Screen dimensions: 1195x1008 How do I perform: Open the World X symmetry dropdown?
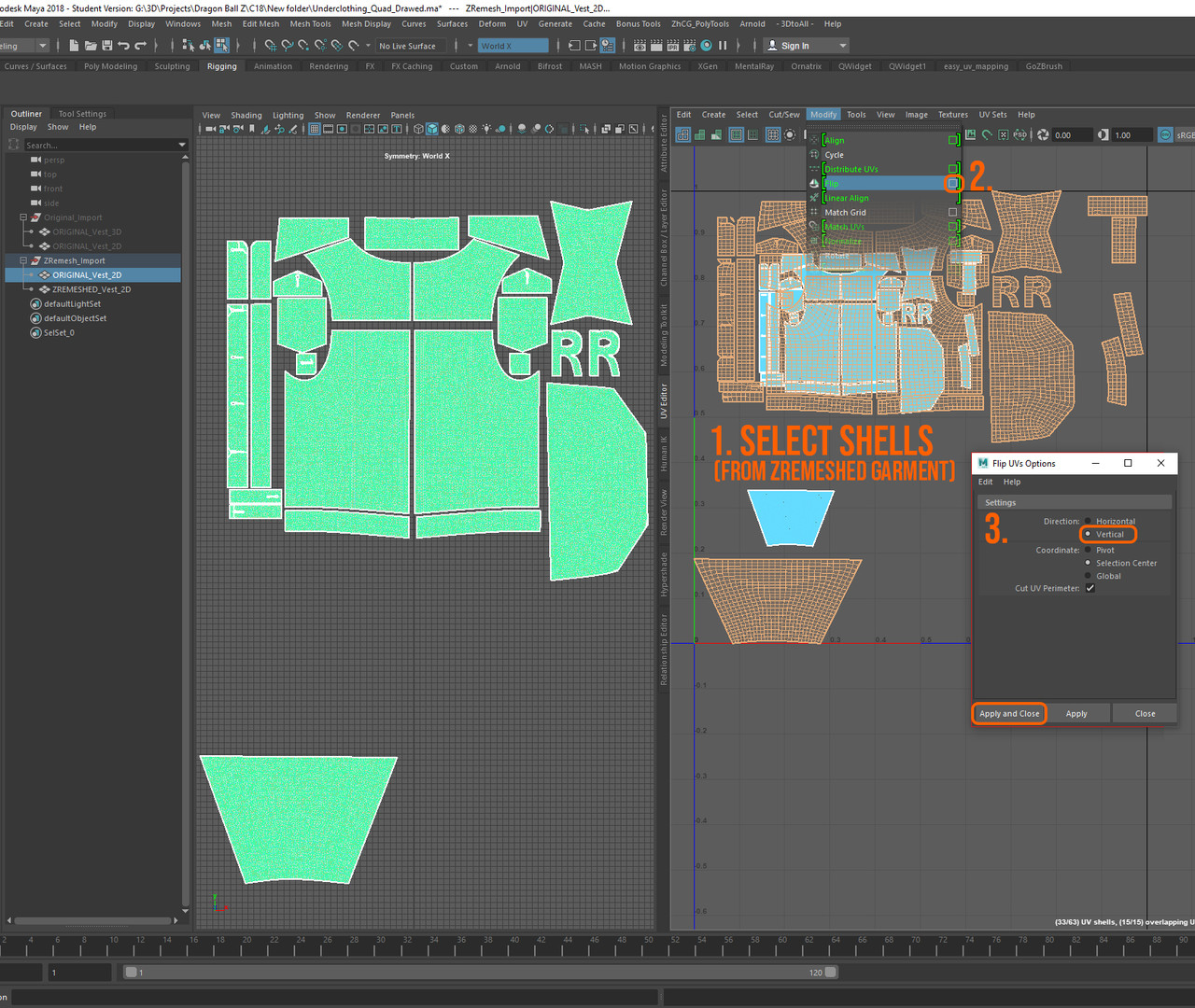click(x=470, y=45)
